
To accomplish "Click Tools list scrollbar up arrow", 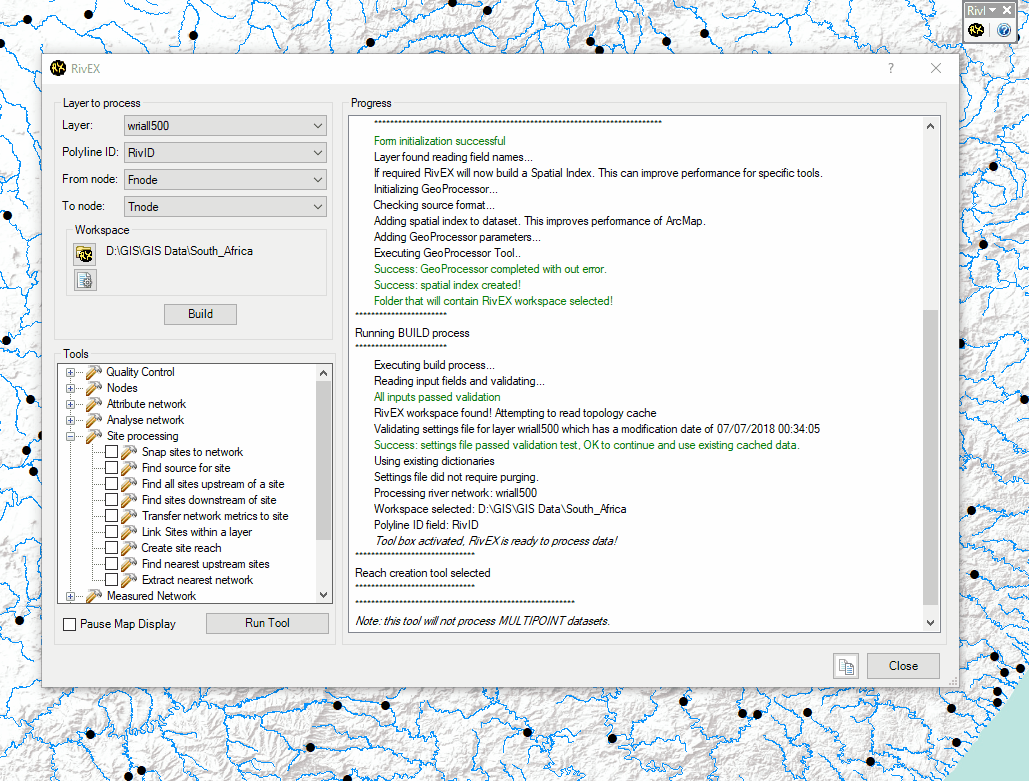I will click(323, 373).
